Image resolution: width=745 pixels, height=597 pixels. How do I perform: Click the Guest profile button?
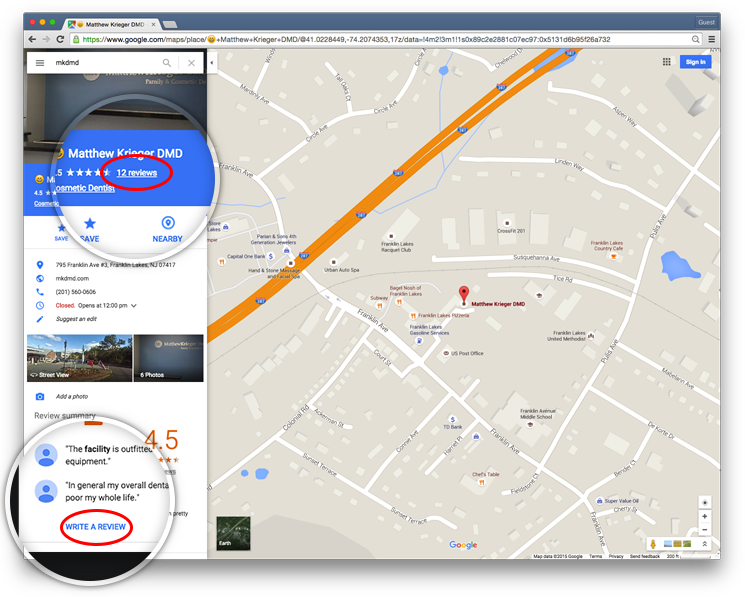click(x=706, y=22)
